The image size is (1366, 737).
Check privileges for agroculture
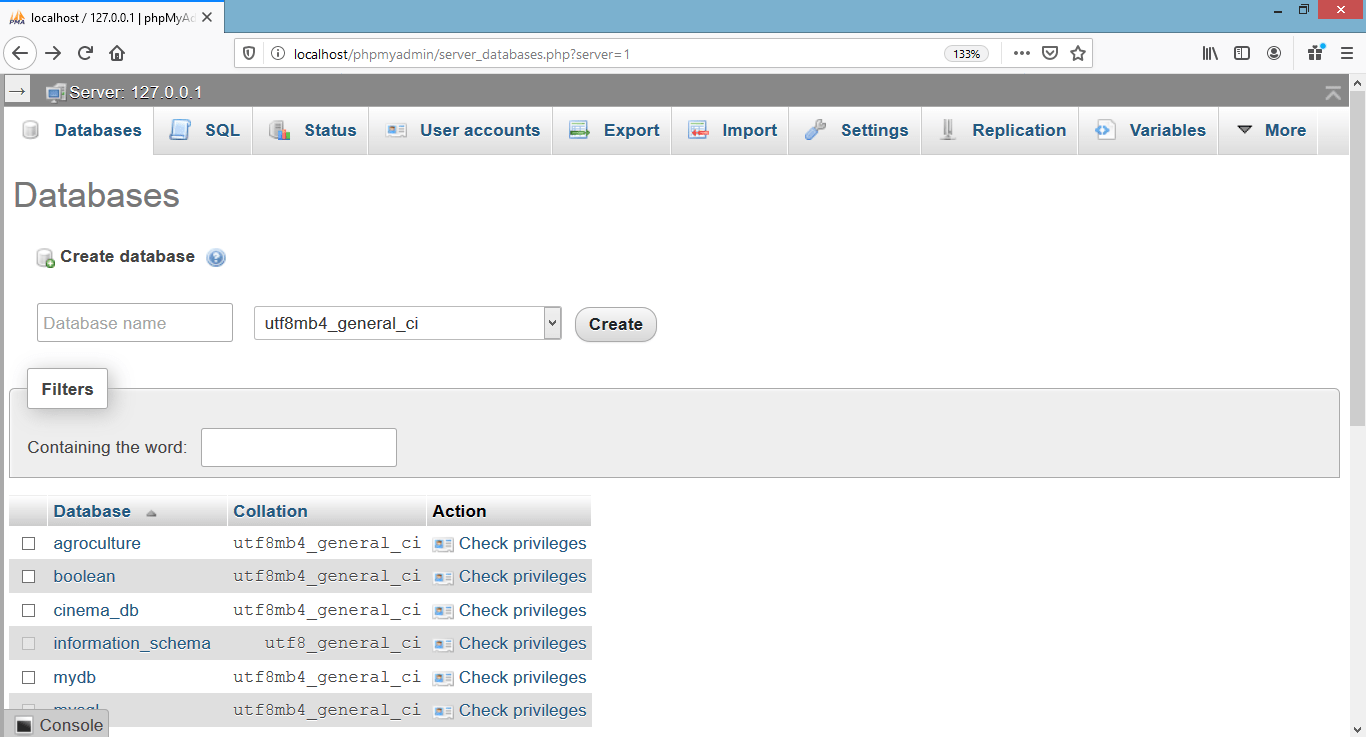click(x=522, y=543)
